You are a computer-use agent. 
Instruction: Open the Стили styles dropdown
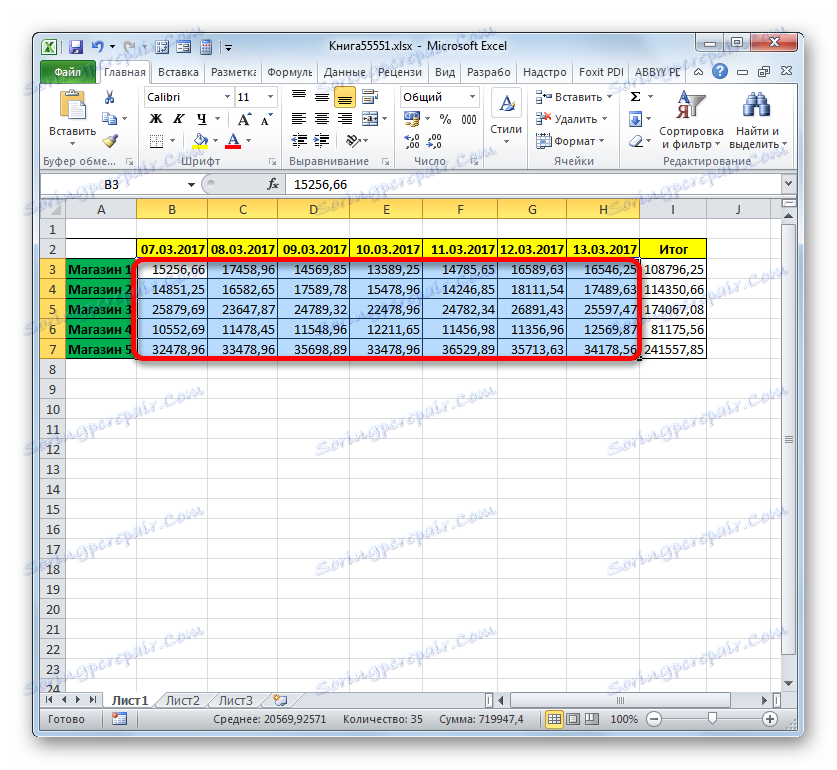506,119
